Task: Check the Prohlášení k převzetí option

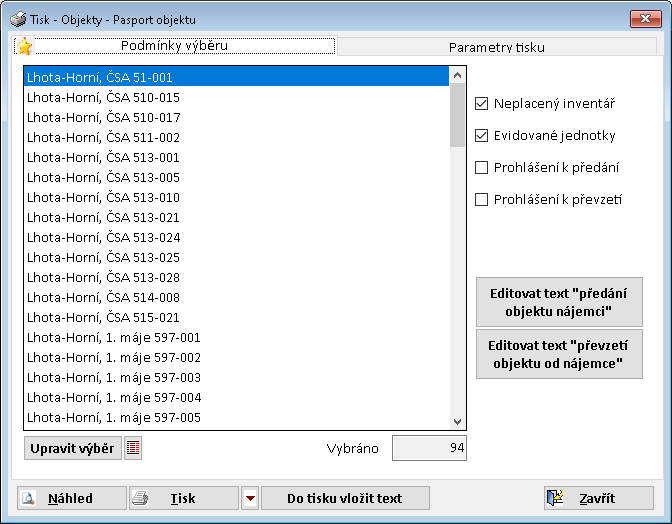Action: coord(482,199)
